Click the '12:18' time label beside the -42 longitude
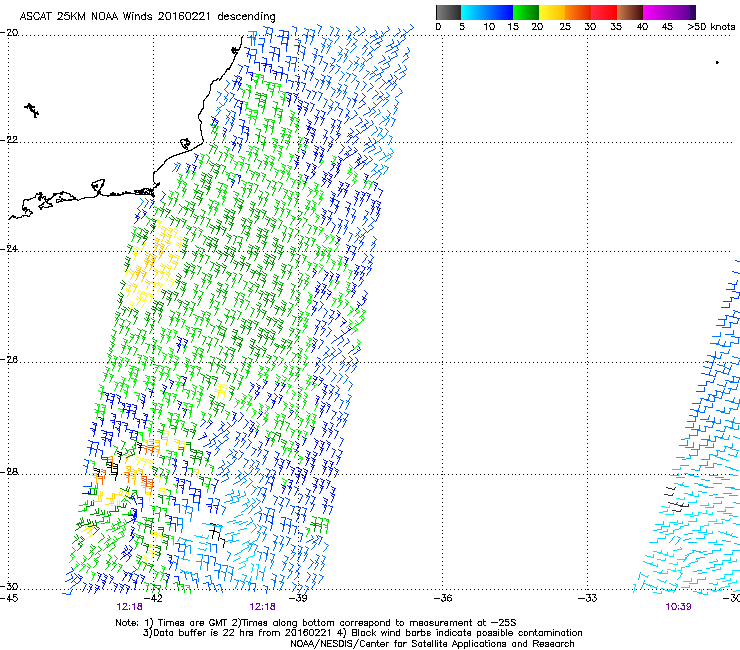 [x=130, y=607]
